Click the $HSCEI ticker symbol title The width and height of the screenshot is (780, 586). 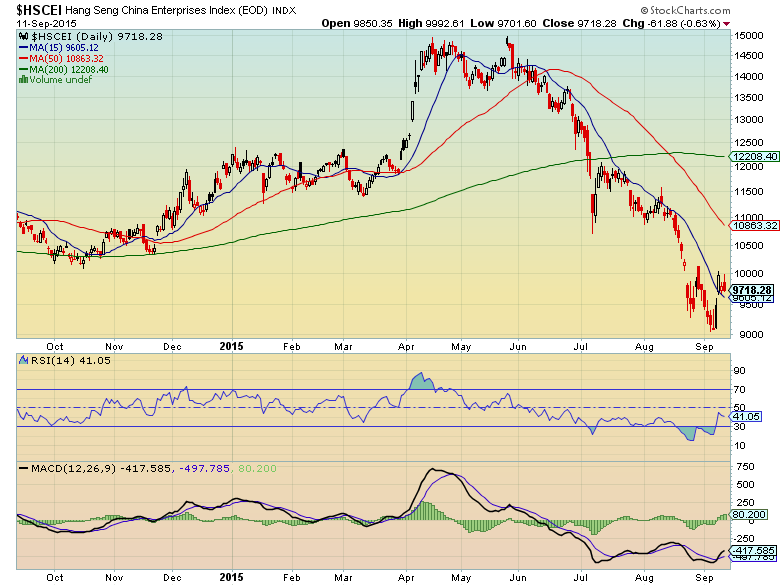pyautogui.click(x=31, y=8)
